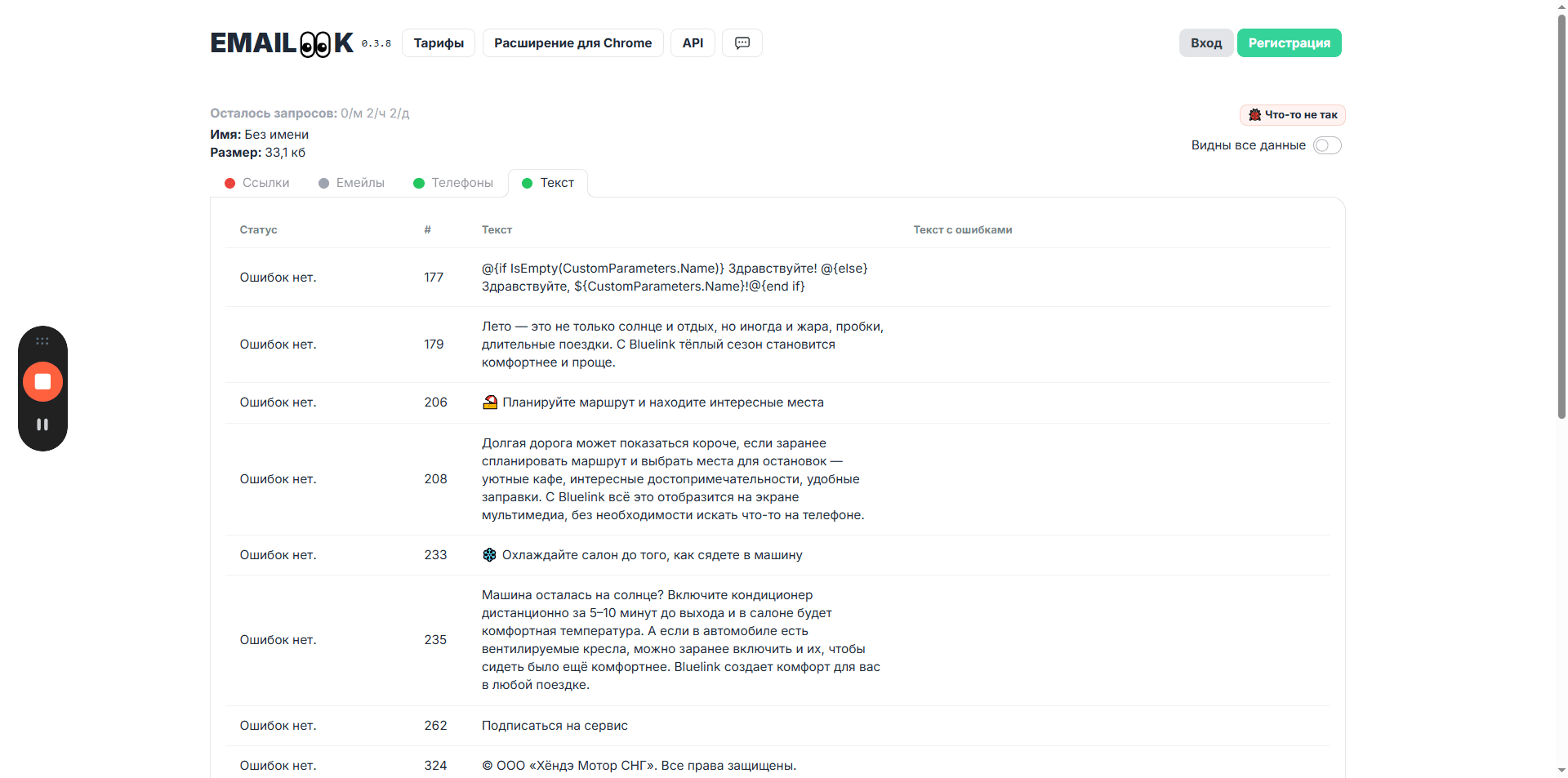1568x778 pixels.
Task: Switch to the Емейлы tab
Action: click(x=352, y=183)
